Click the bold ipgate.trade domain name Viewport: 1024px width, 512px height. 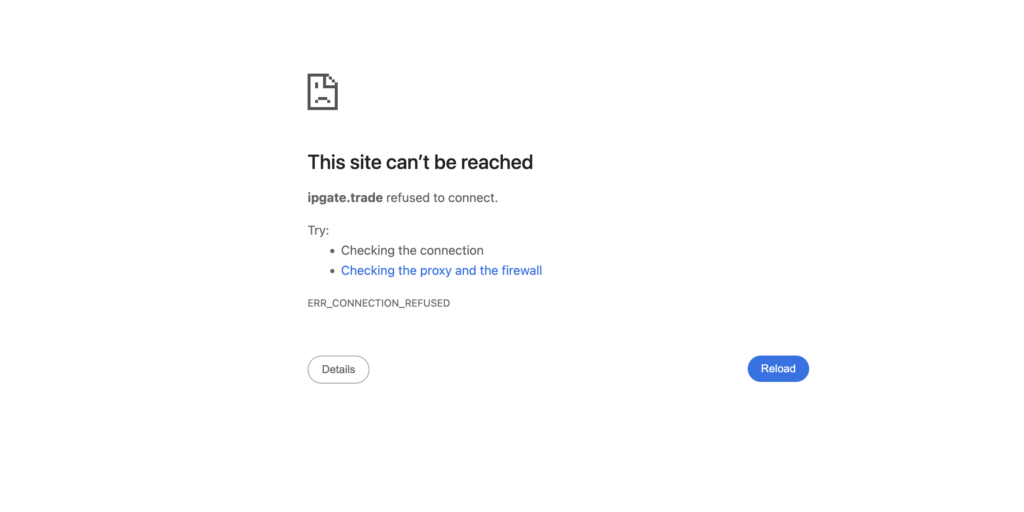tap(345, 198)
